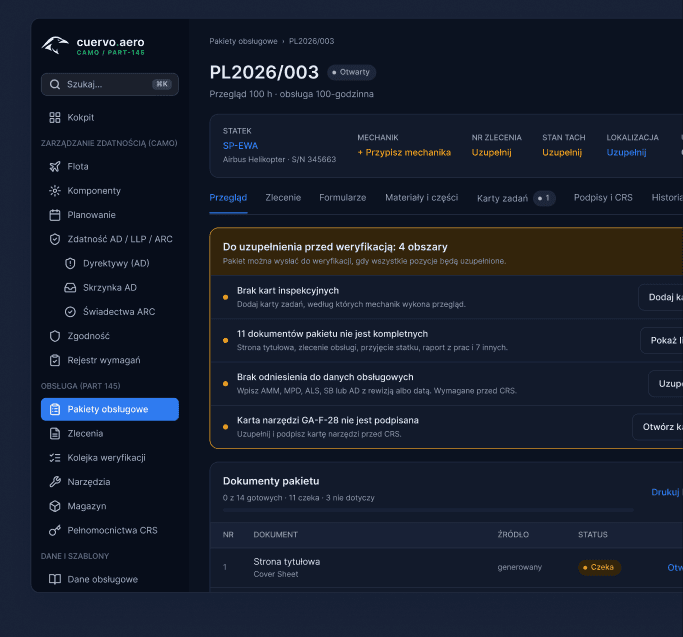The image size is (683, 637).
Task: Click the Magazyn box icon
Action: (x=55, y=506)
